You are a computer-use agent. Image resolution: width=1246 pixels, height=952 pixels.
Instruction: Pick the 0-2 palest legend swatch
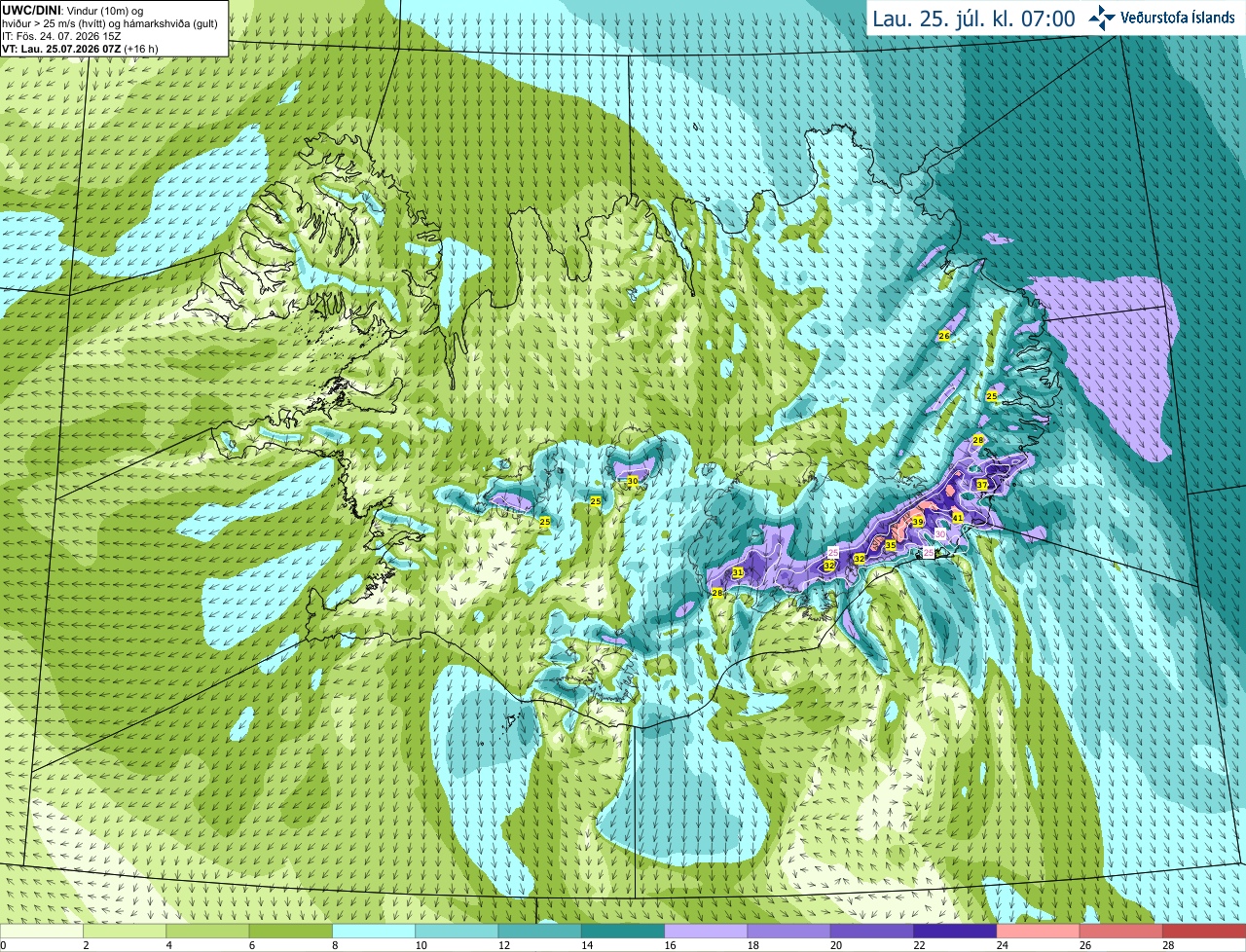[x=42, y=932]
